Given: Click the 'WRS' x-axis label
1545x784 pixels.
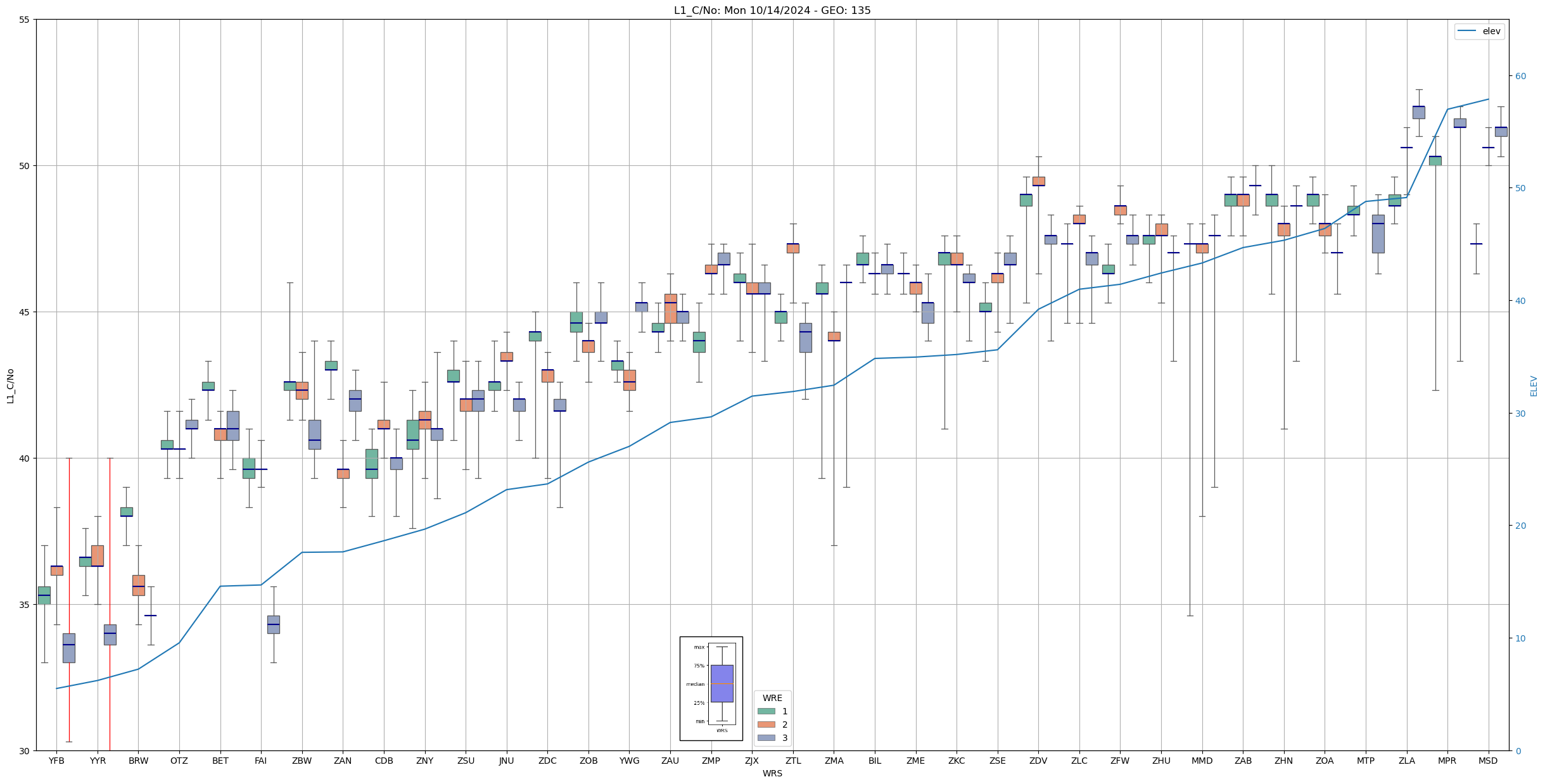Looking at the screenshot, I should (x=772, y=773).
